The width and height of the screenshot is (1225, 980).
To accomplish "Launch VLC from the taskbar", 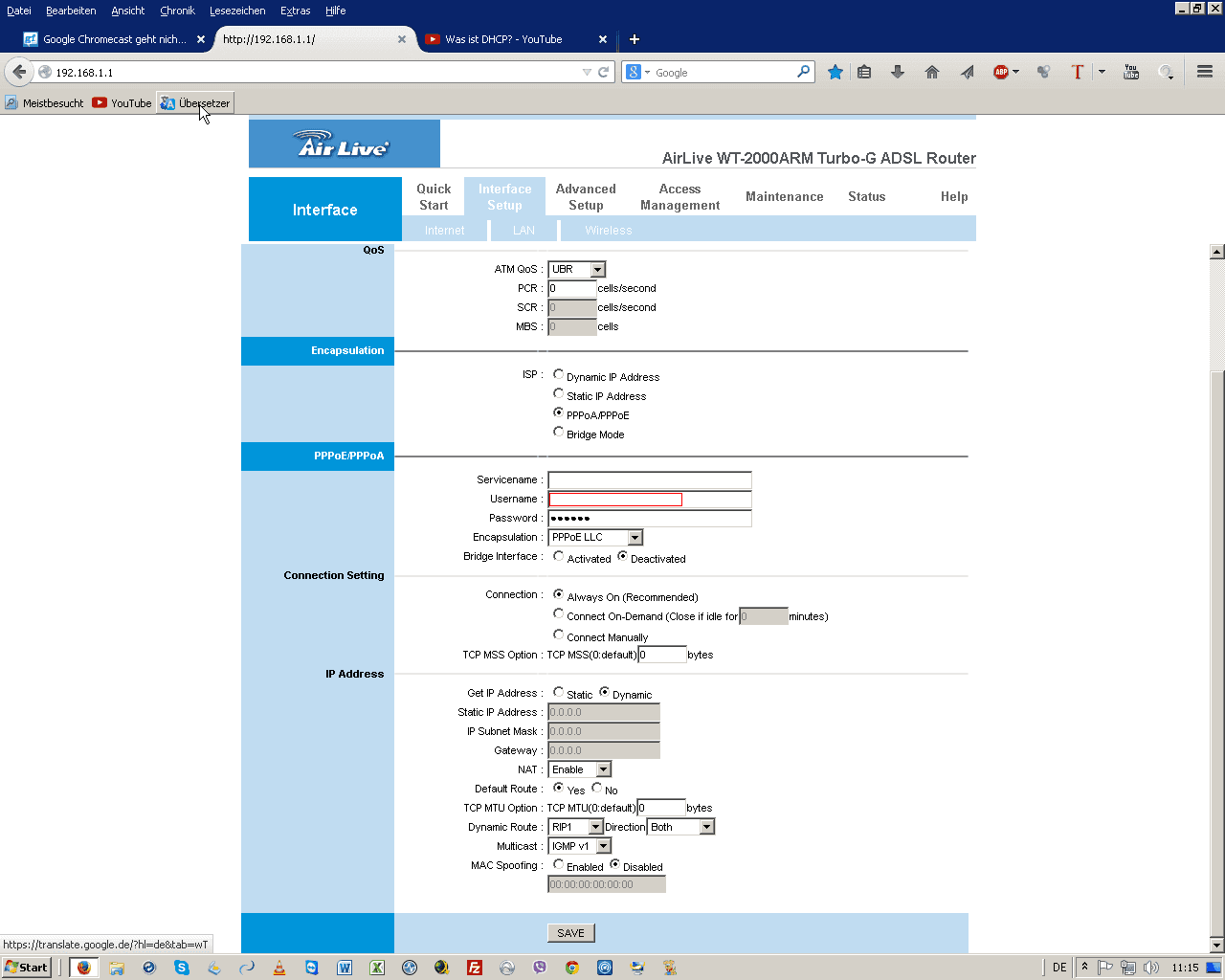I will click(x=279, y=968).
